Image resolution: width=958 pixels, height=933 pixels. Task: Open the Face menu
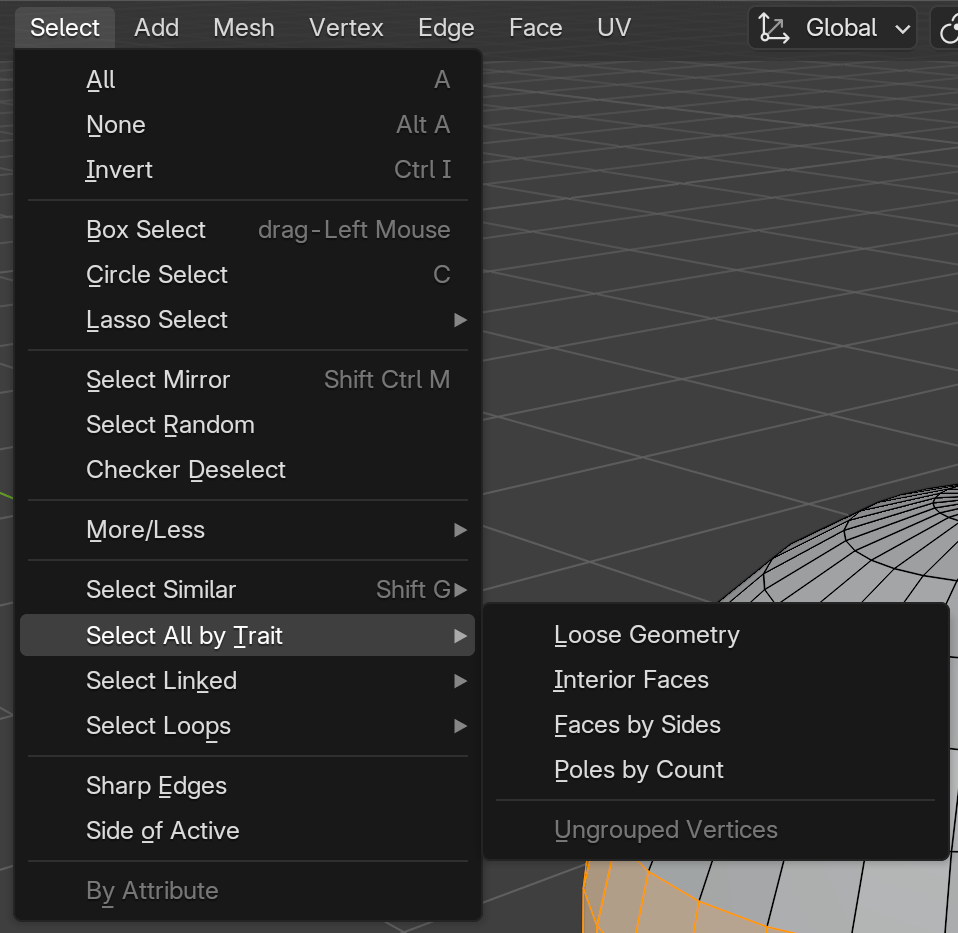(x=536, y=27)
